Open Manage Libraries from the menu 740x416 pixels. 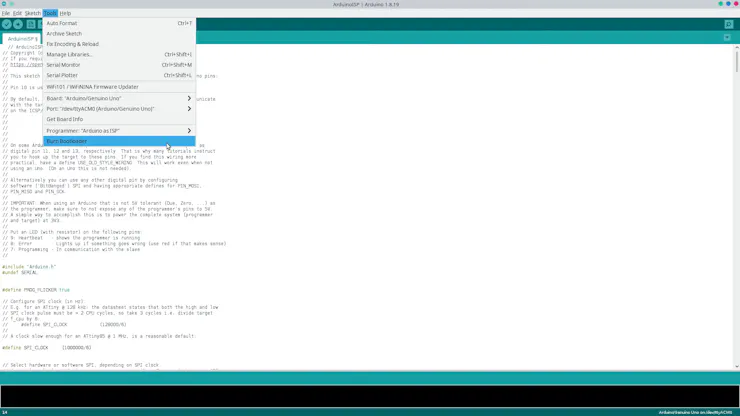[x=119, y=54]
